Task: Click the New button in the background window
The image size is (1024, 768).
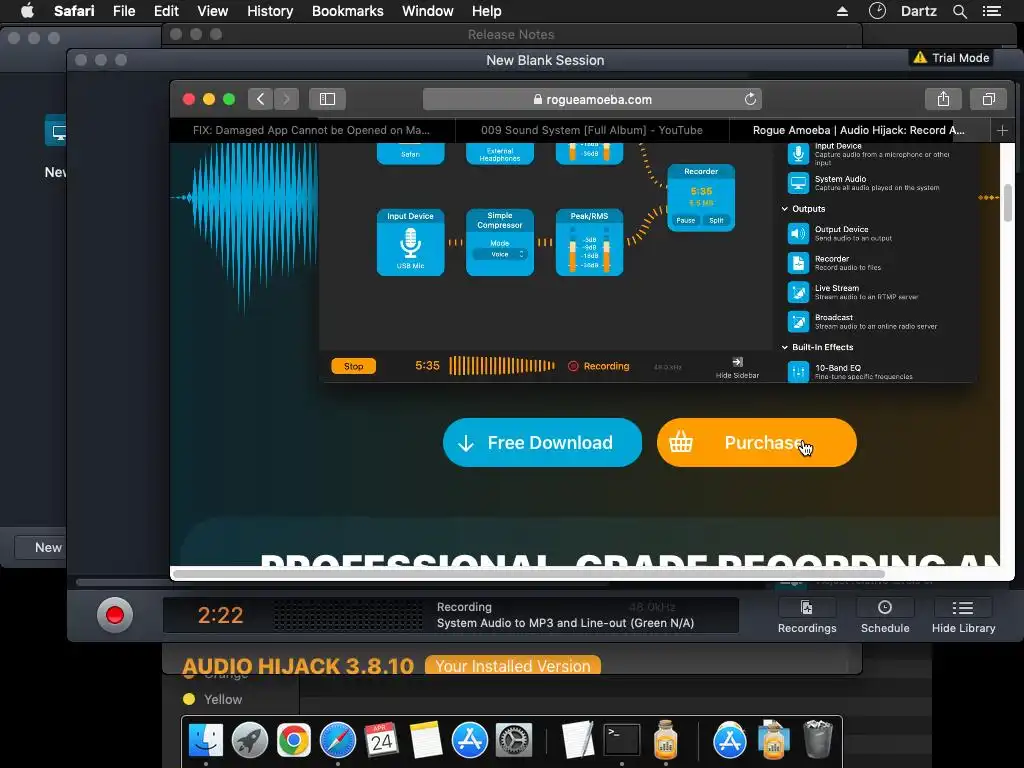Action: pos(40,547)
